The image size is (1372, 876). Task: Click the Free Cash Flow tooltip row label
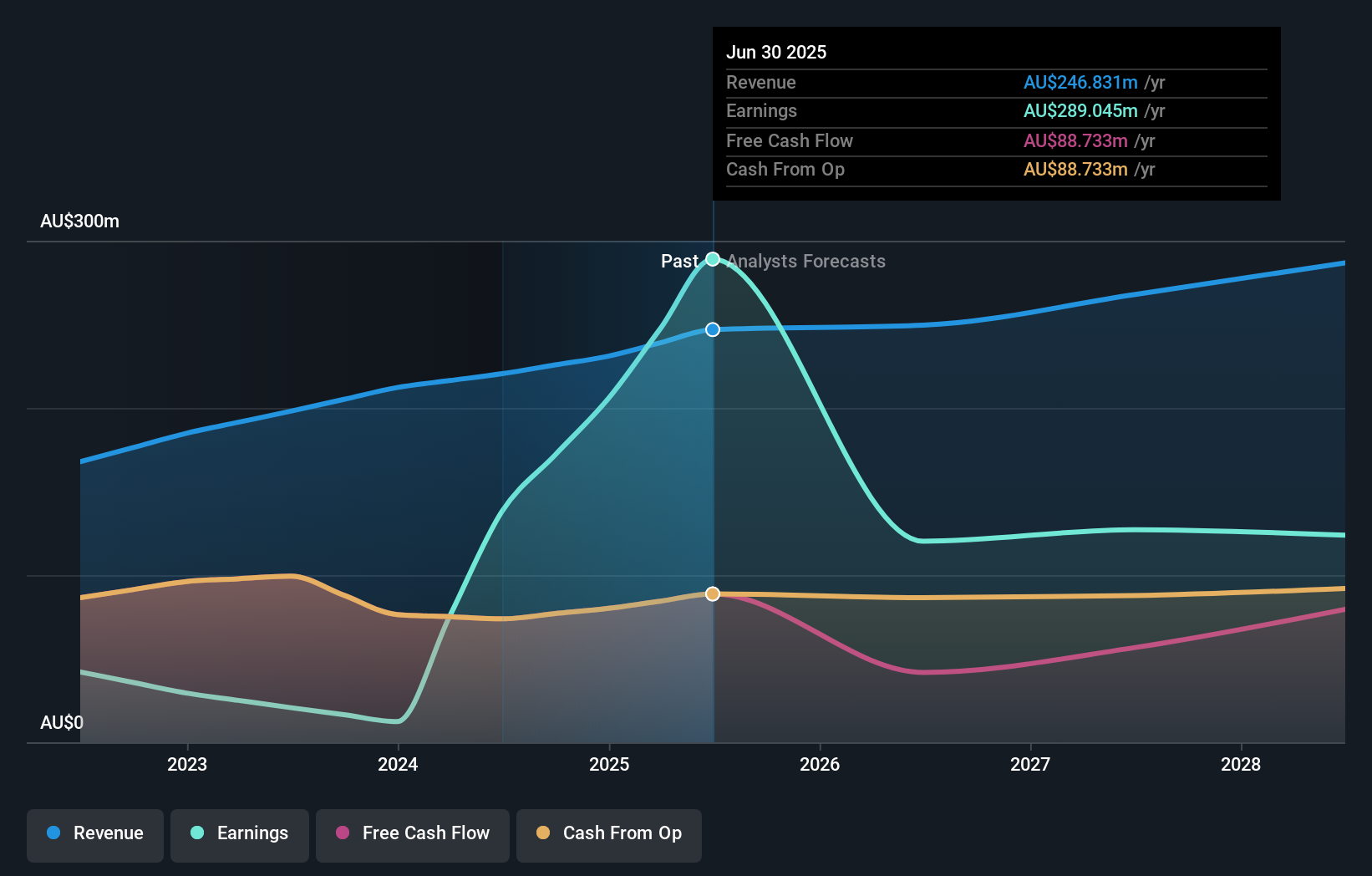(790, 140)
